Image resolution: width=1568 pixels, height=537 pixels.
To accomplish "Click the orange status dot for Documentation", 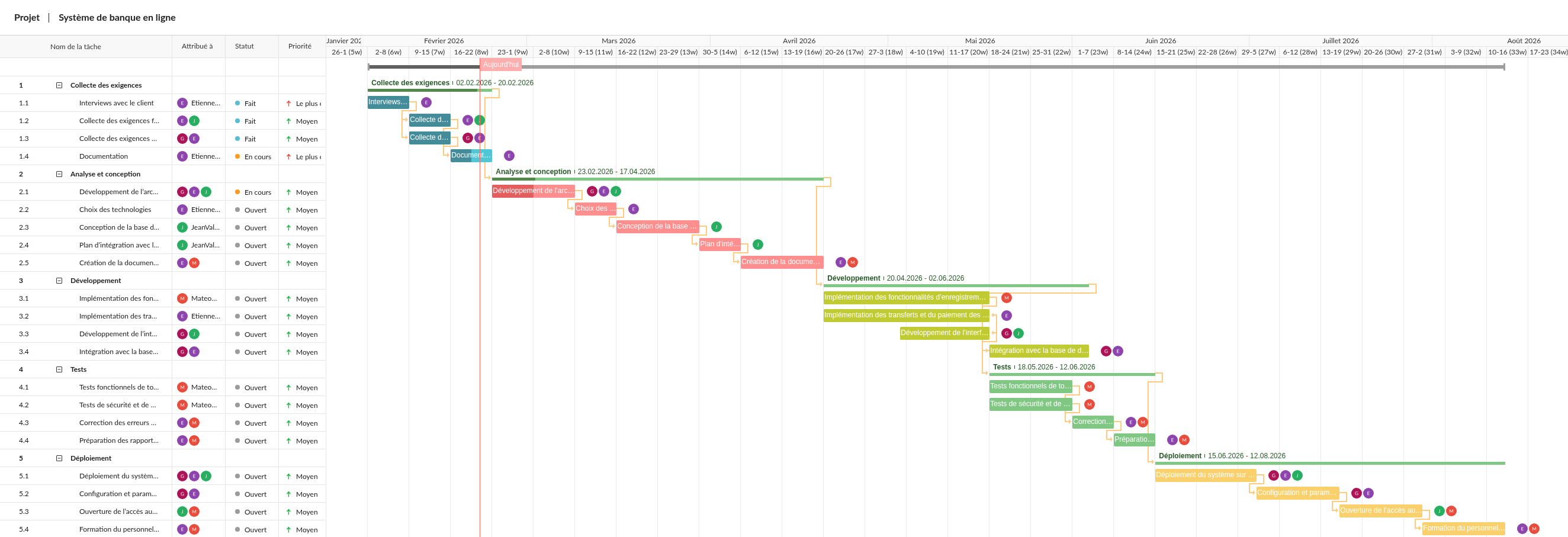I will coord(237,156).
